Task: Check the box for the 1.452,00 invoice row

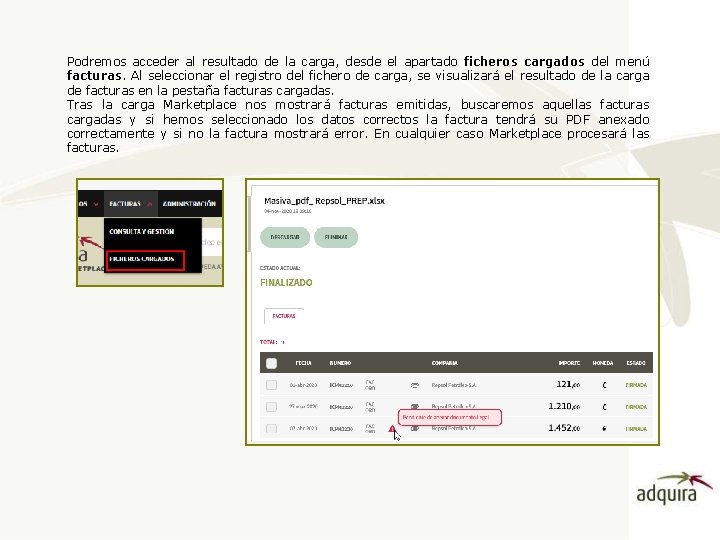Action: (271, 428)
